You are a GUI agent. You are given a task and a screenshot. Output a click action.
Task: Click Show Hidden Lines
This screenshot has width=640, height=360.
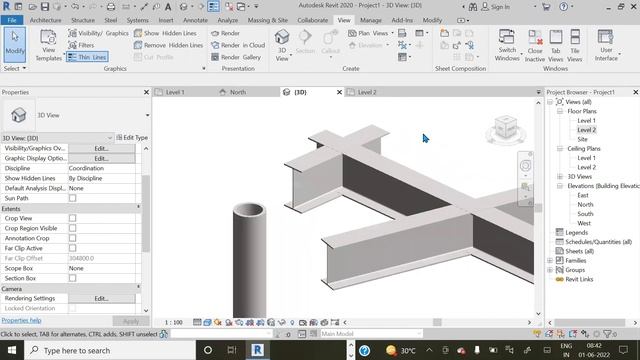click(165, 33)
